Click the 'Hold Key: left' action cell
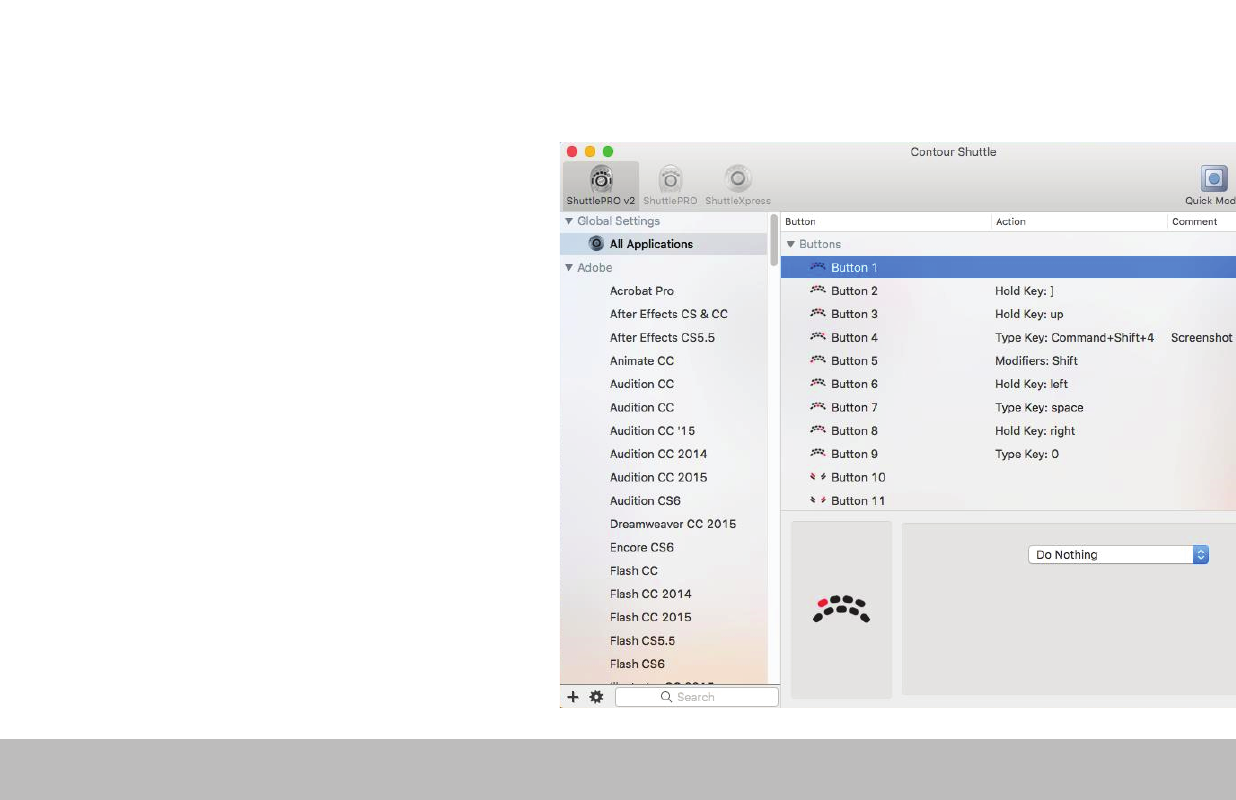This screenshot has height=800, width=1236. pos(1031,384)
